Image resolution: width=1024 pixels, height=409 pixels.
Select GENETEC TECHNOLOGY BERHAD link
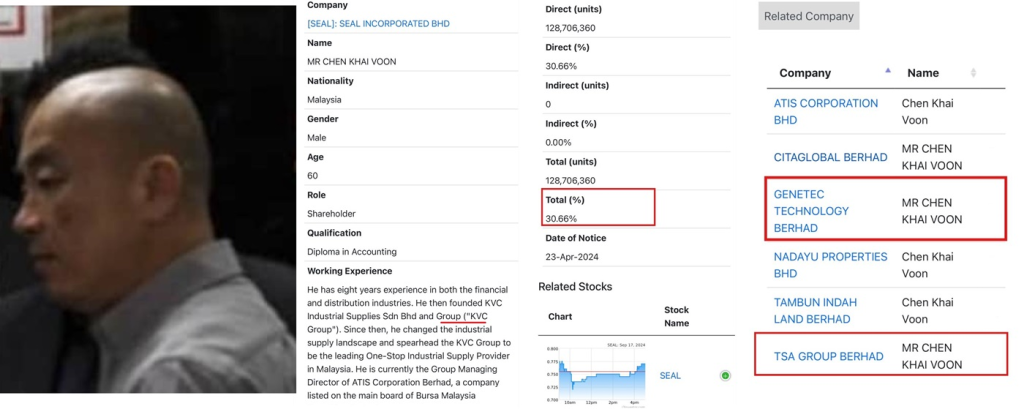[x=811, y=211]
